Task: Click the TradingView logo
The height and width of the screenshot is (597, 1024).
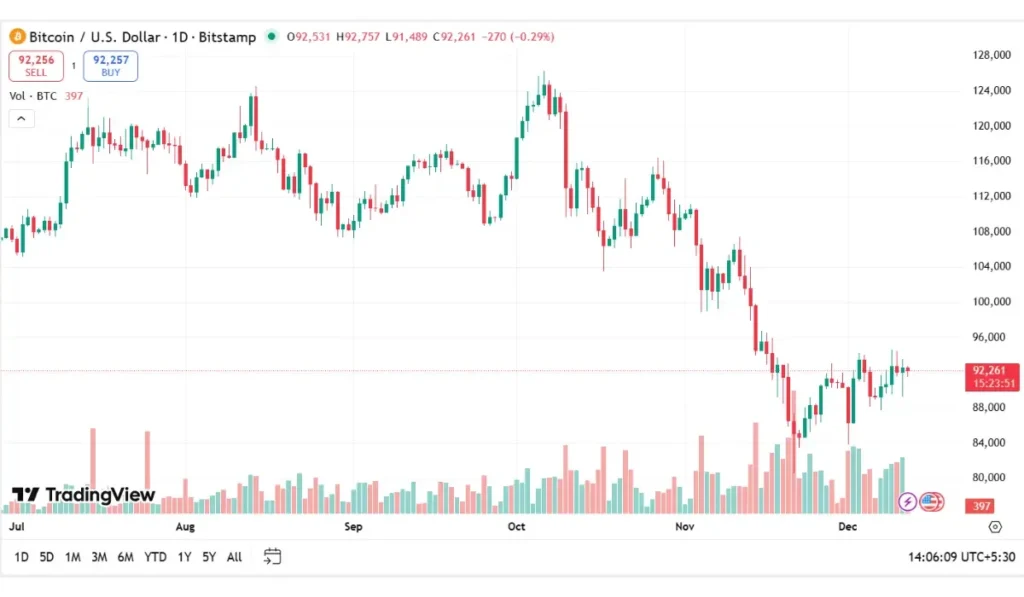Action: [84, 495]
